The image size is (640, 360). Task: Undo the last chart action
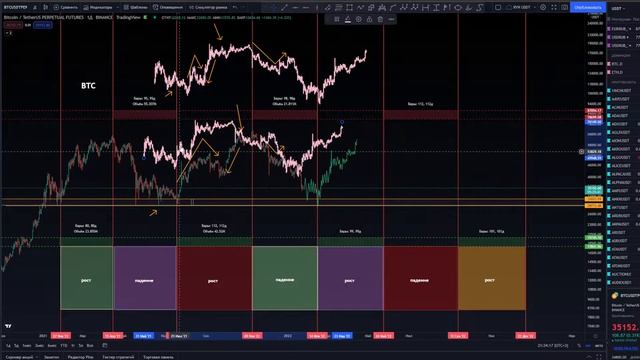[235, 7]
